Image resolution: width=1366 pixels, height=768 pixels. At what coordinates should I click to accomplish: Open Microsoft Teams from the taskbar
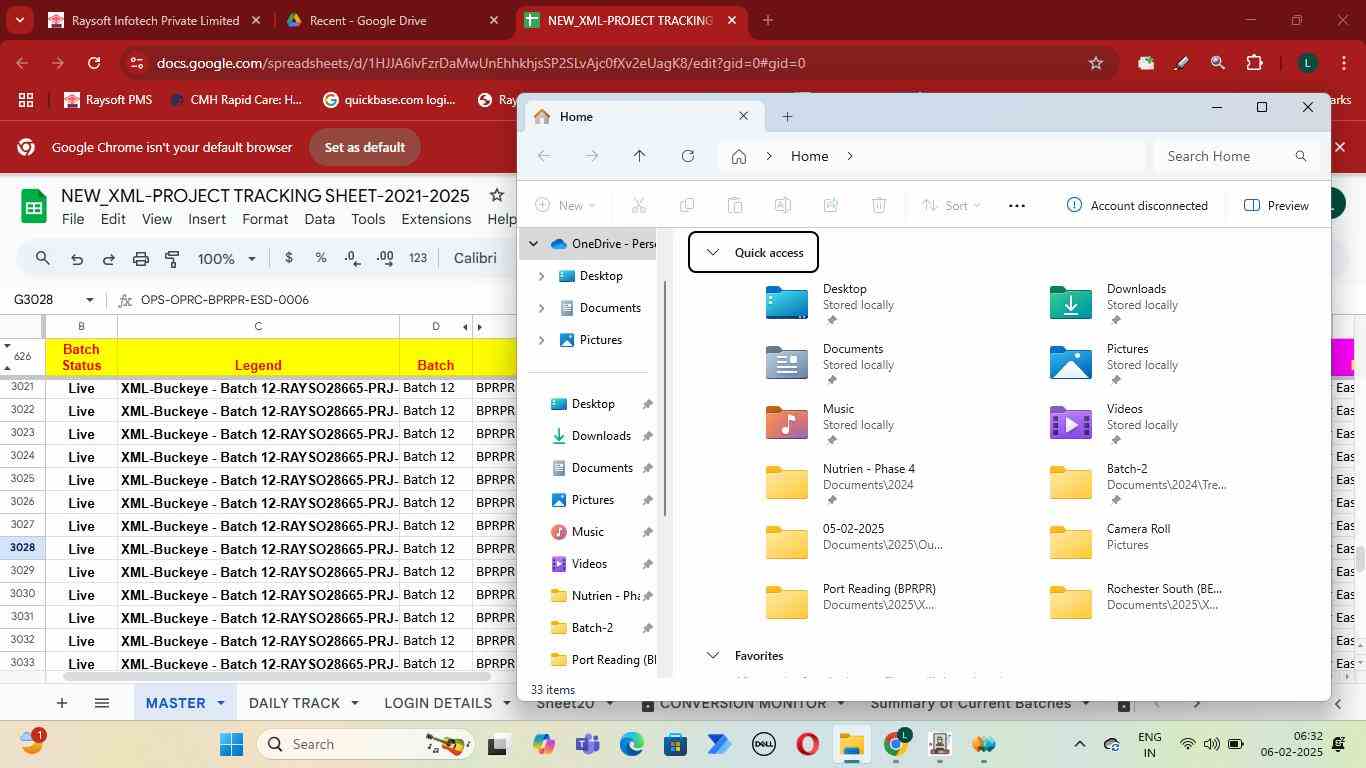coord(588,744)
